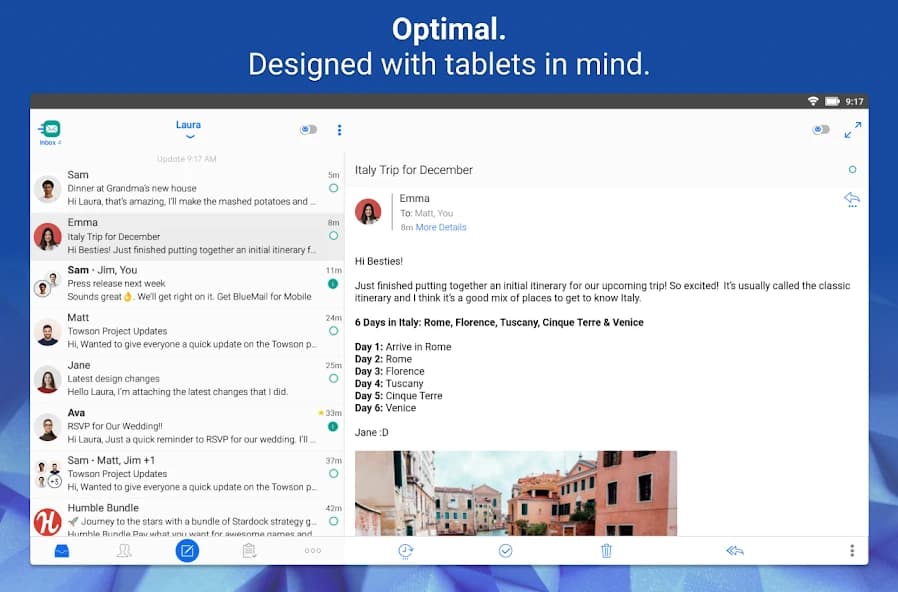This screenshot has height=592, width=898.
Task: Open the 'ooo' more options menu
Action: tap(312, 551)
